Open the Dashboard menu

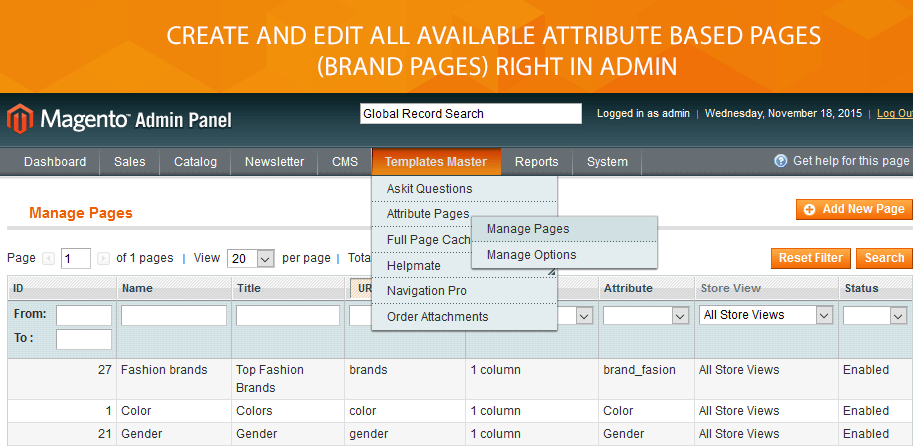pos(55,162)
